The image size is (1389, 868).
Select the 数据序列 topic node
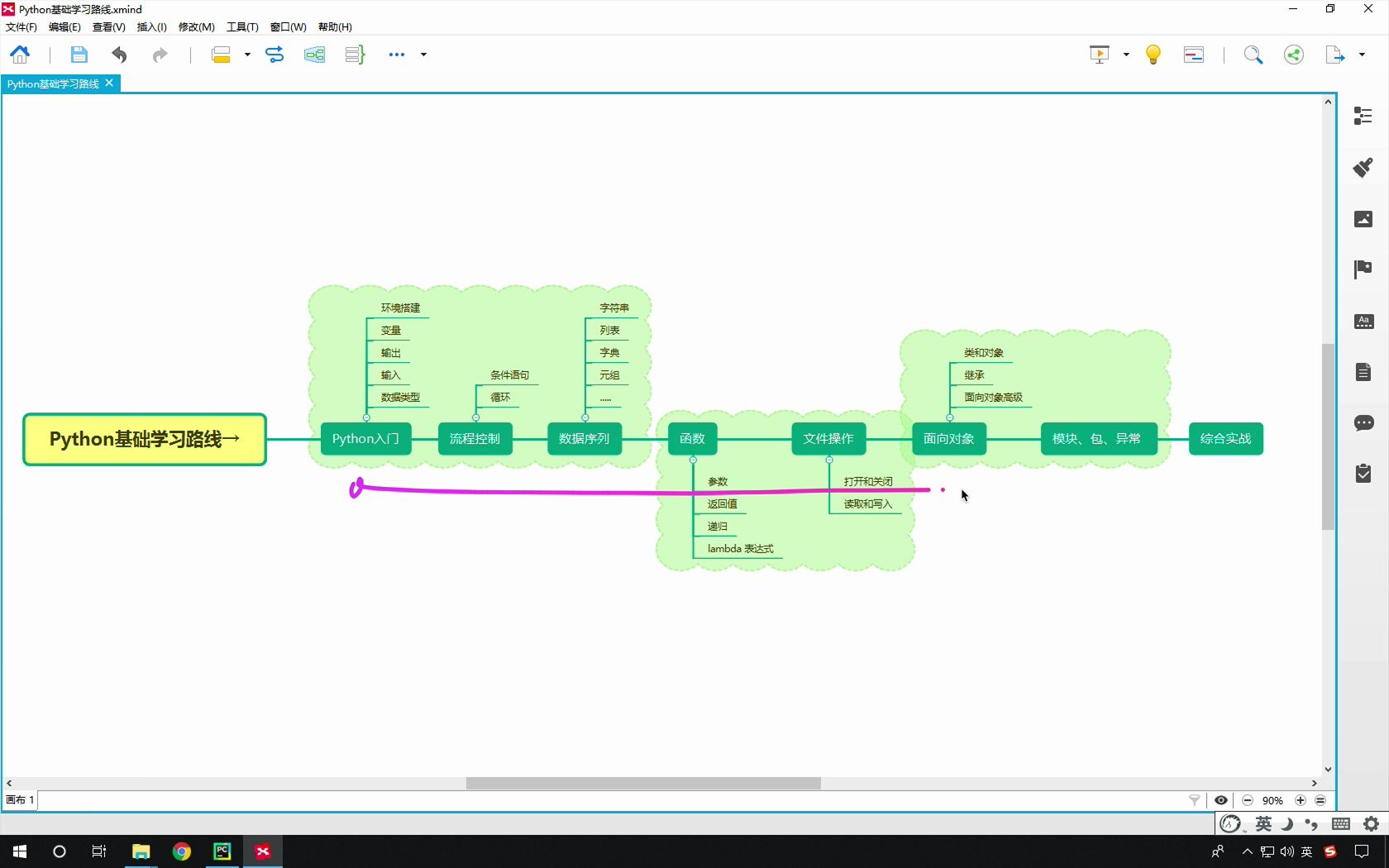(x=584, y=439)
